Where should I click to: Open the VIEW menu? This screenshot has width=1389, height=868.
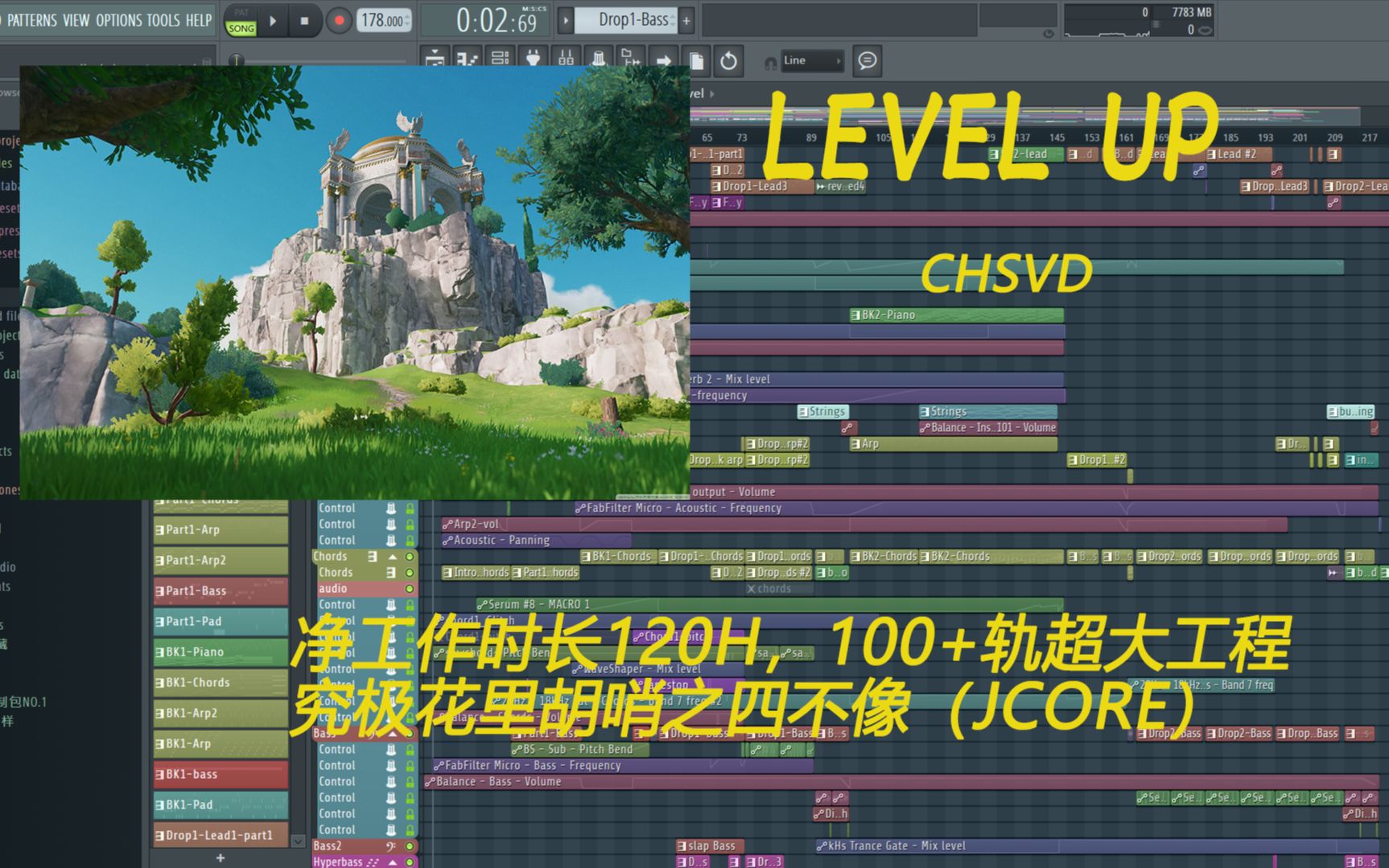point(76,20)
